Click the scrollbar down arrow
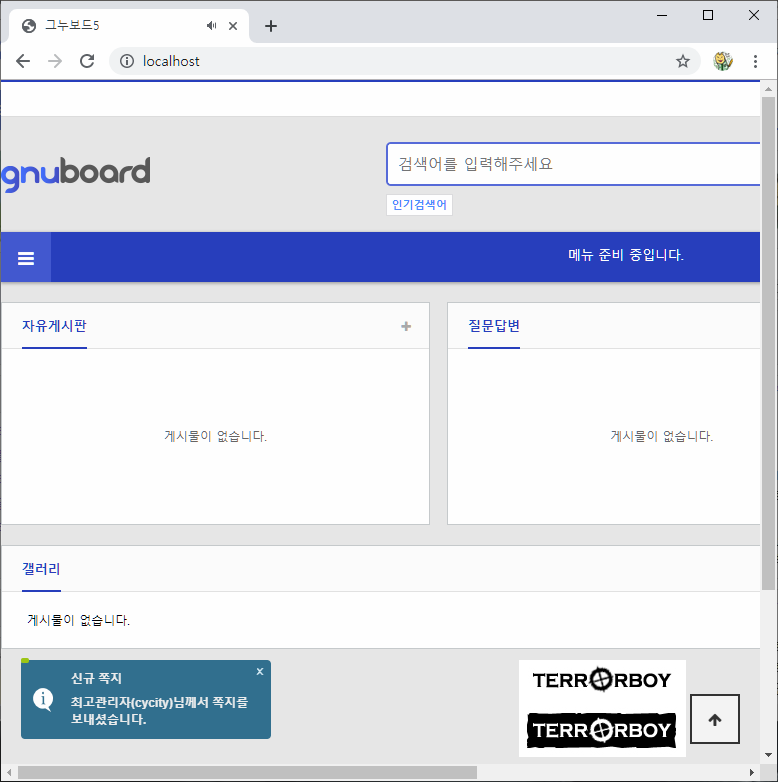This screenshot has width=778, height=782. (x=768, y=755)
